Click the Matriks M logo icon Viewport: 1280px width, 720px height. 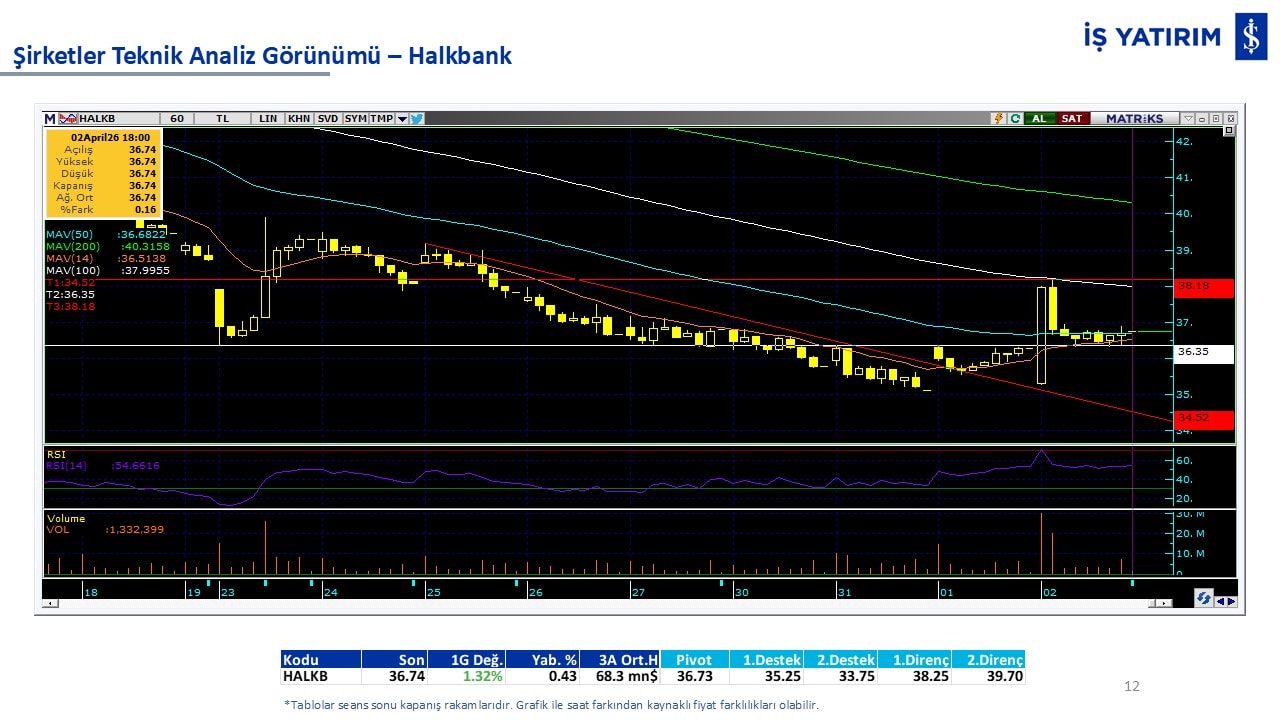click(50, 118)
